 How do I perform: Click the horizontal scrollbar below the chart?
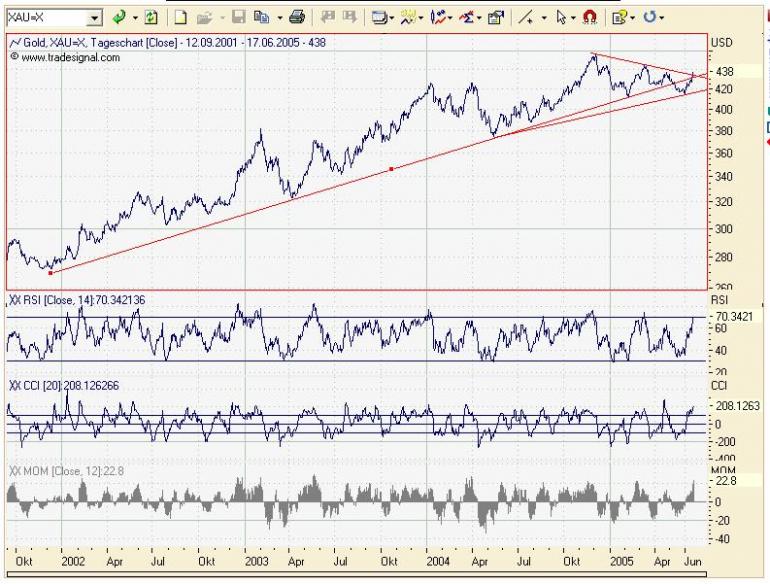(x=357, y=574)
